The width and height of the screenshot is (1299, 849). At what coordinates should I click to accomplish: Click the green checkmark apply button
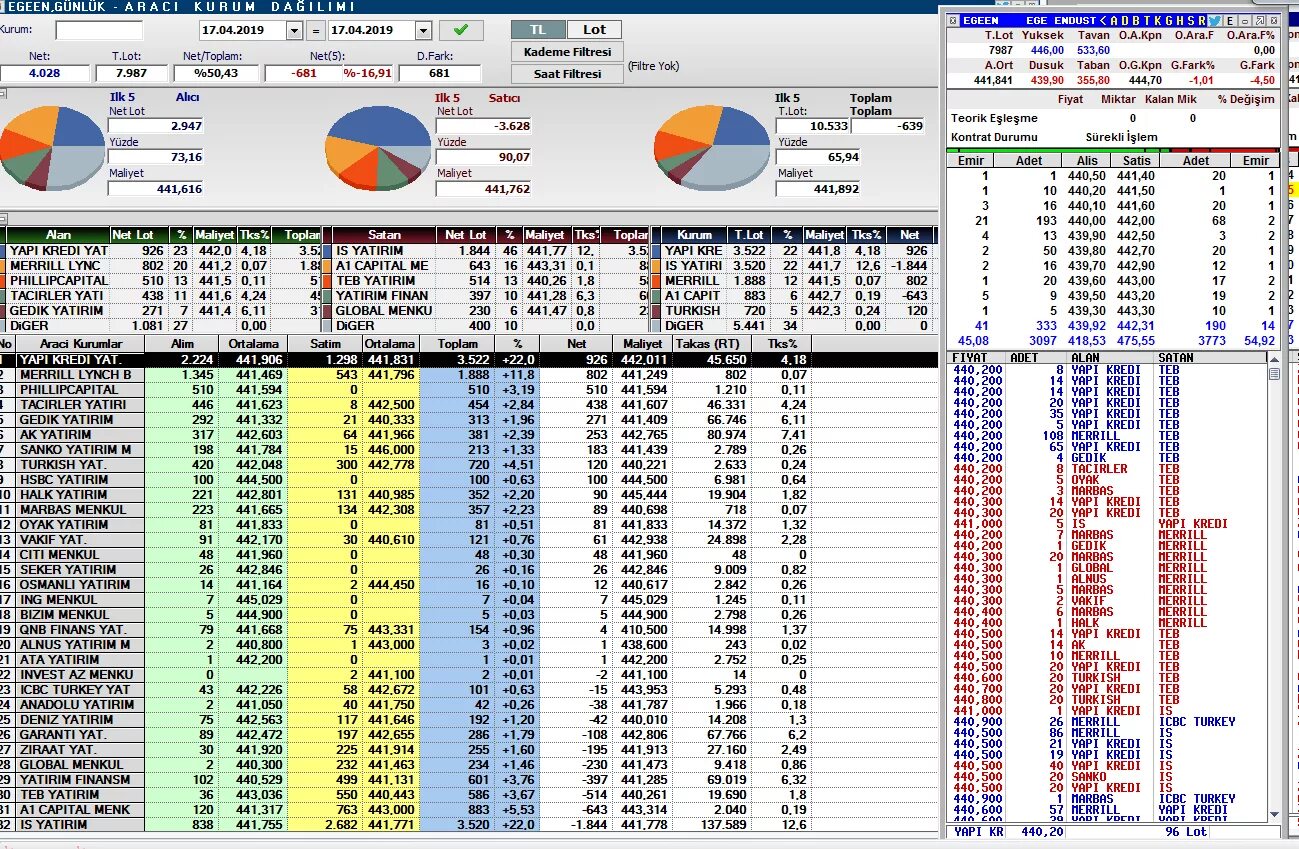pos(461,30)
